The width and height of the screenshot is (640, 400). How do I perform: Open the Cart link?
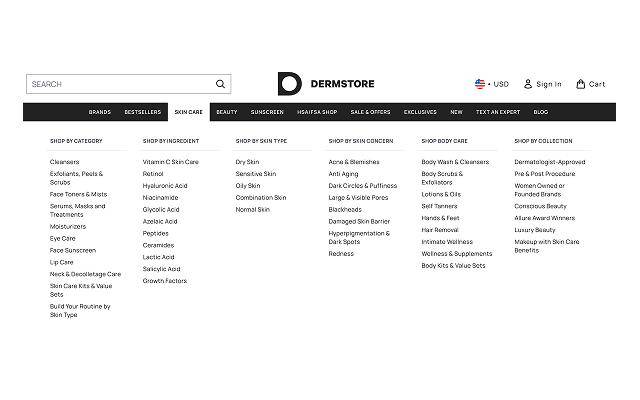pyautogui.click(x=597, y=84)
